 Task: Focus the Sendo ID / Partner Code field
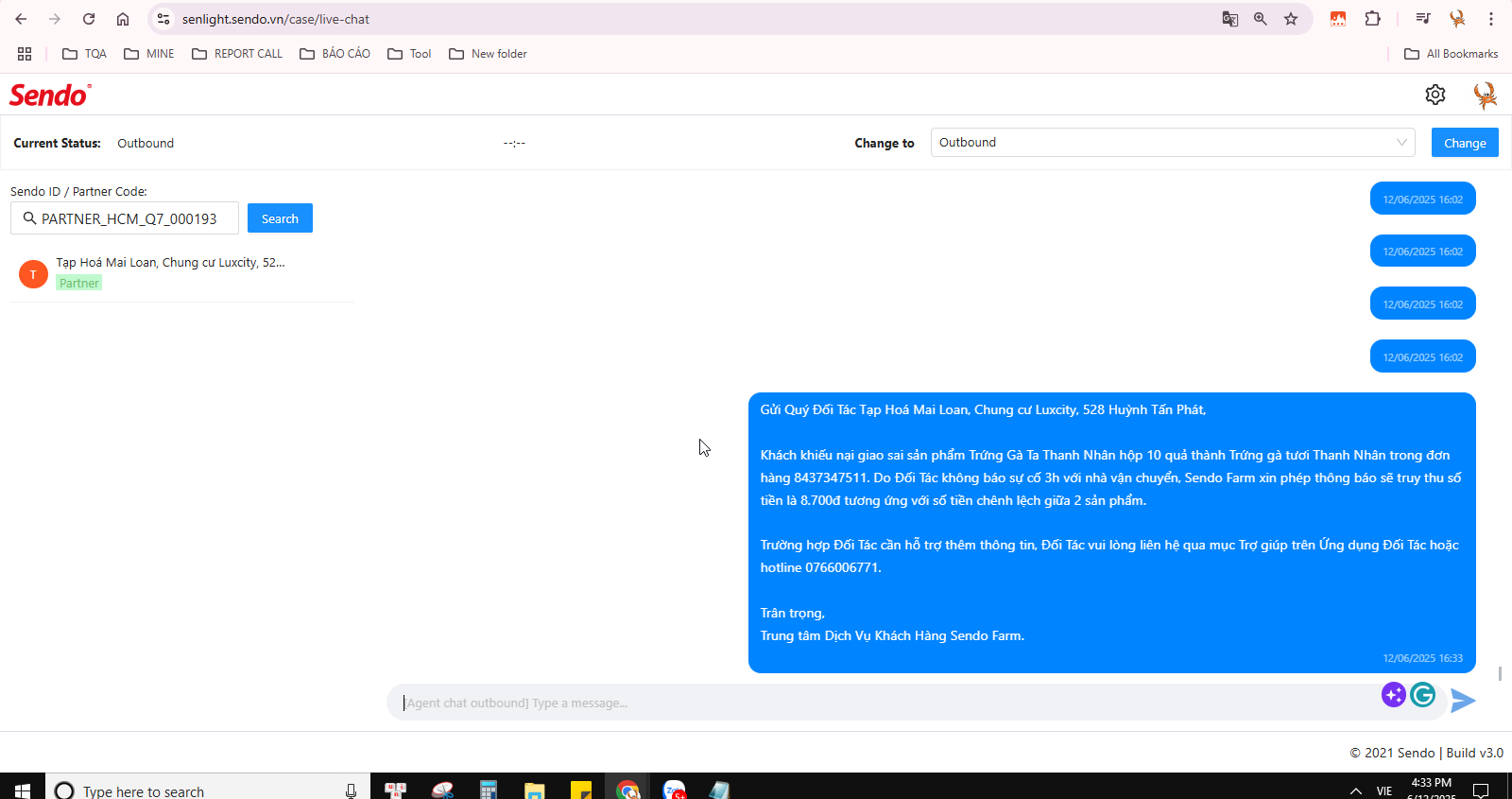[125, 218]
